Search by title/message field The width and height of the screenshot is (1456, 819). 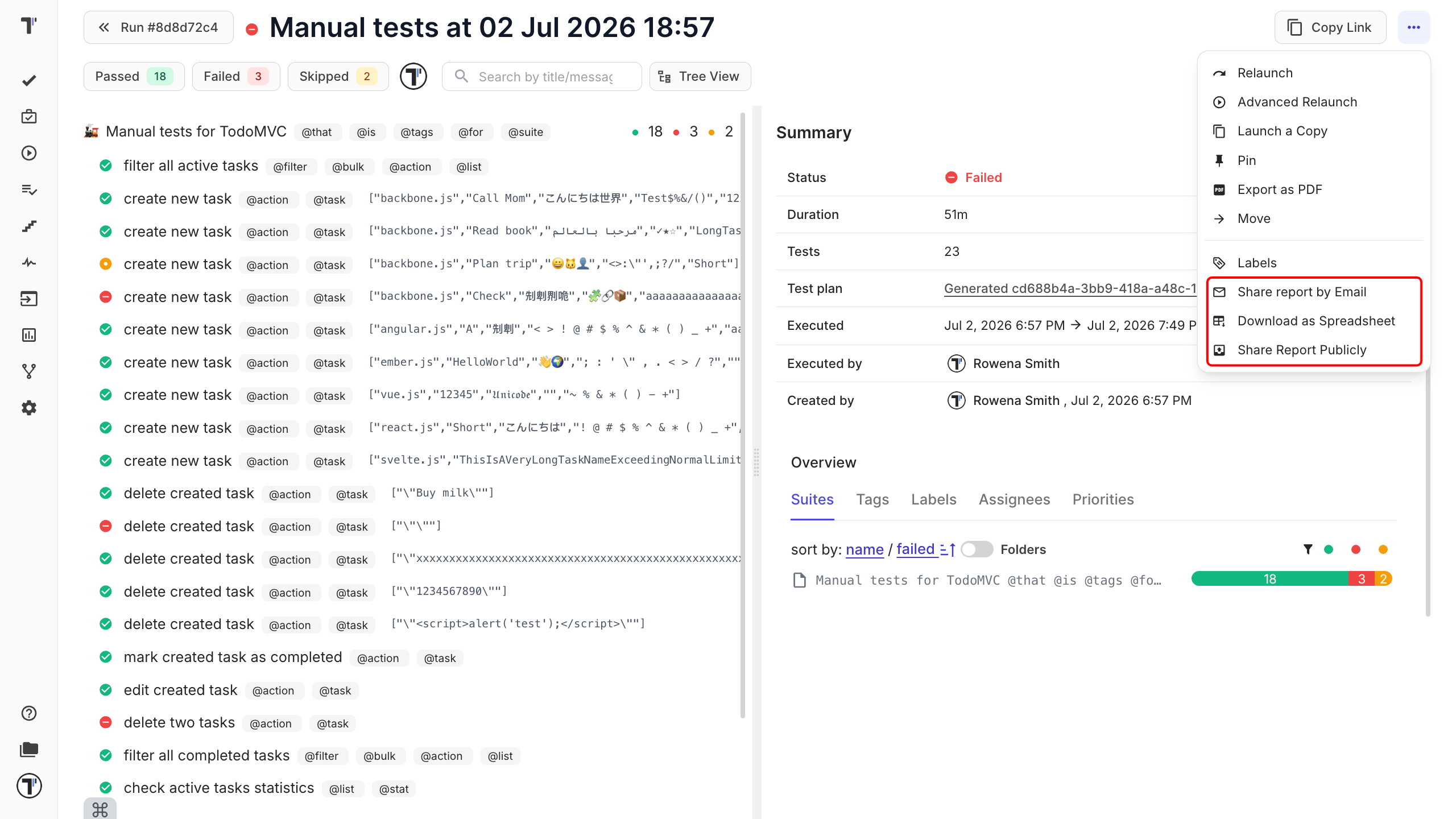click(542, 76)
